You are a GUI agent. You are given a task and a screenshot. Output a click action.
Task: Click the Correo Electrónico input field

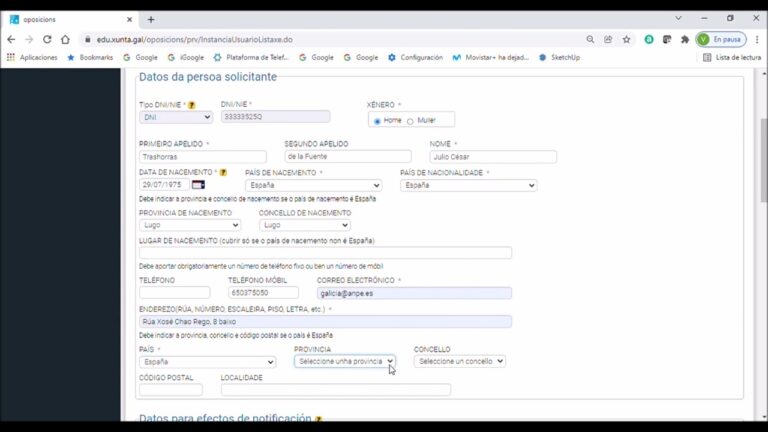[415, 293]
